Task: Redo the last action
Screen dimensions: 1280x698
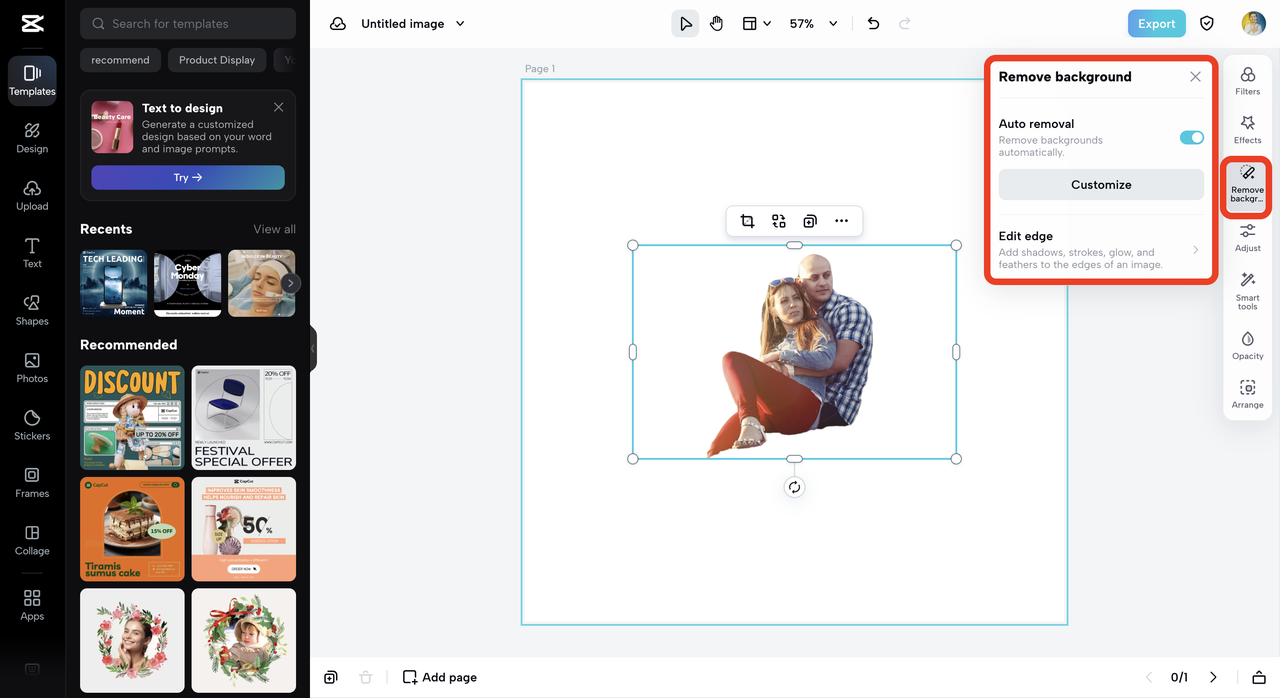Action: [x=905, y=24]
